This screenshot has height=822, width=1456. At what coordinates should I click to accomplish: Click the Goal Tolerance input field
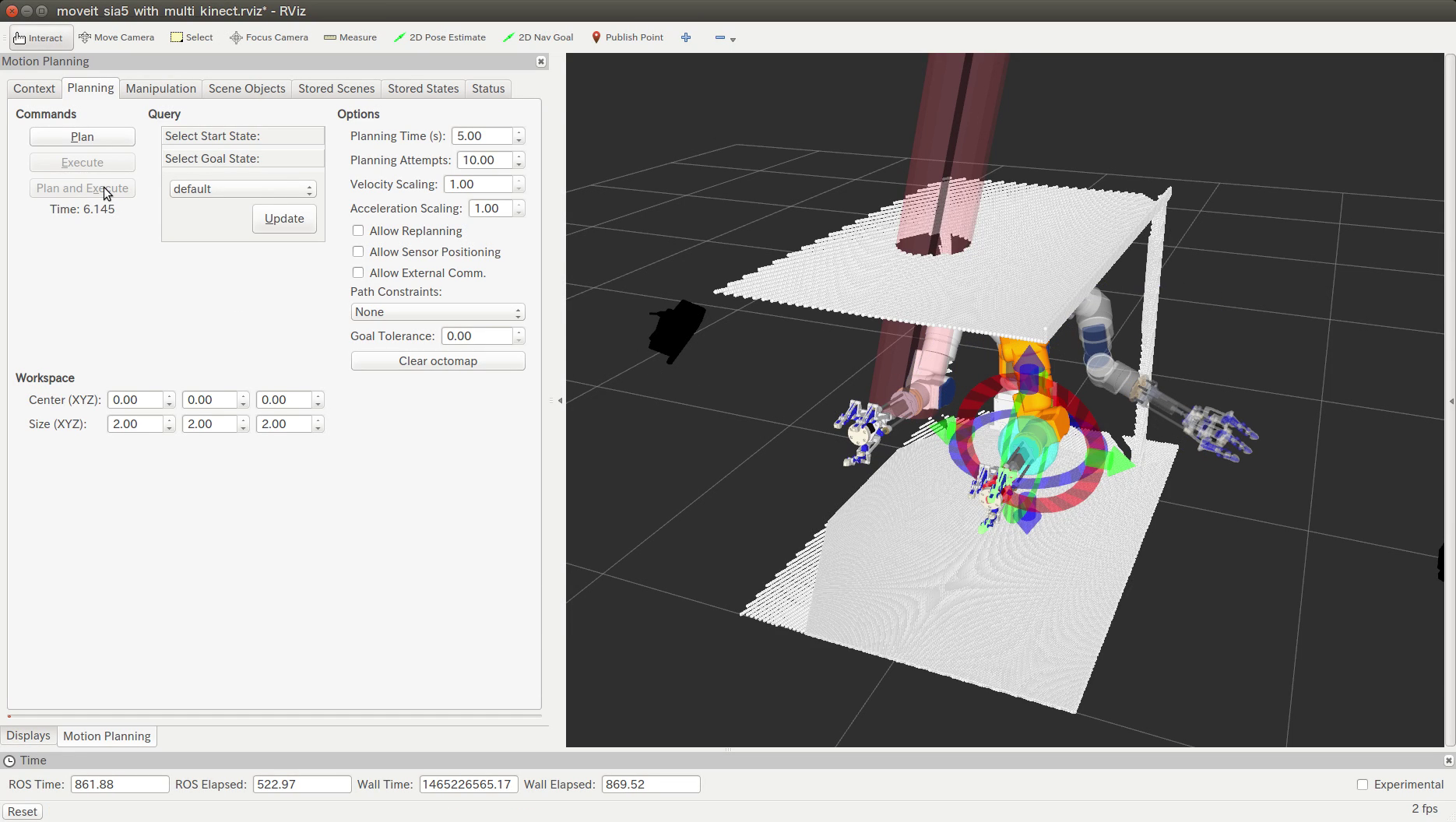tap(477, 336)
